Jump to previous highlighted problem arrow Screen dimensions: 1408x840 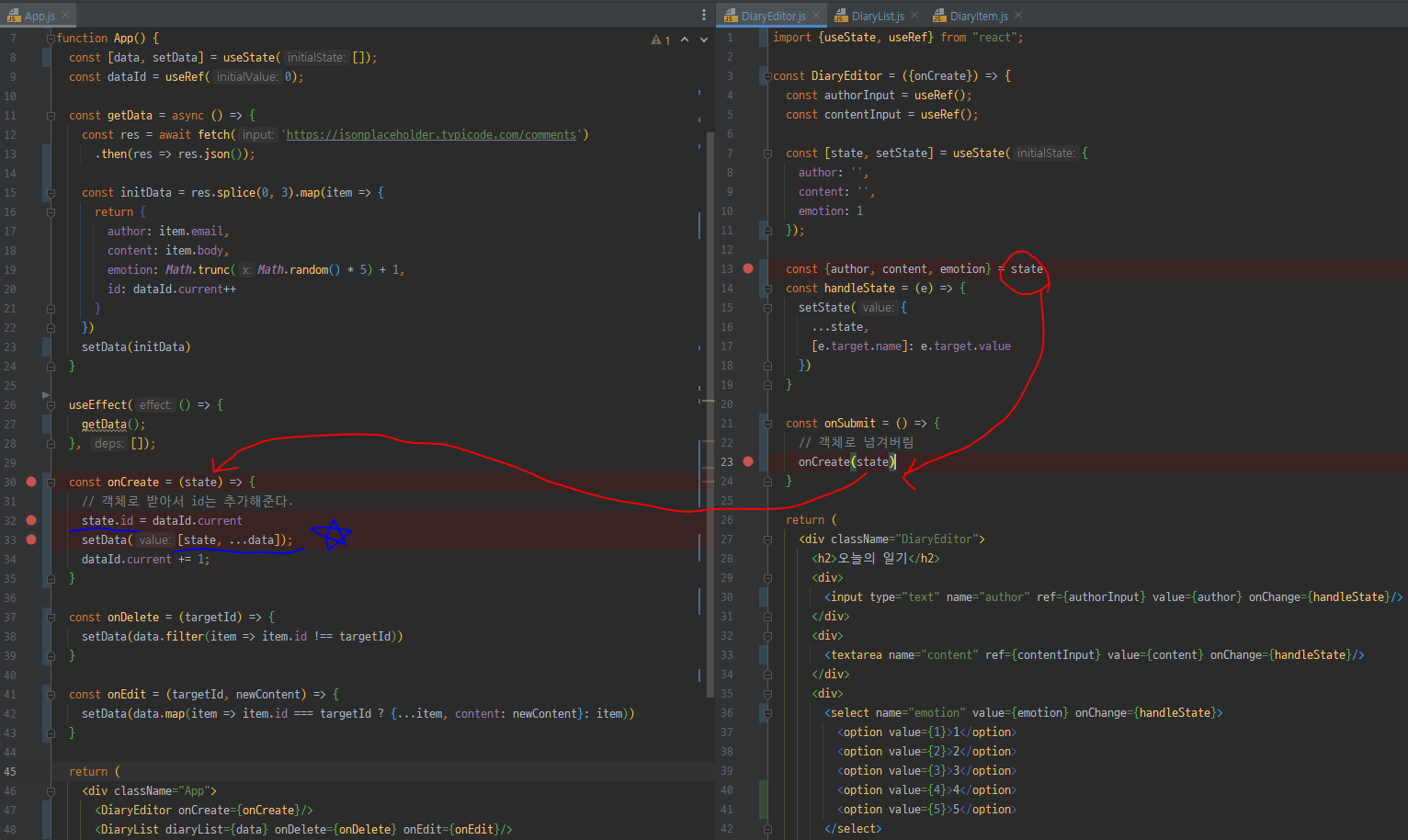685,40
